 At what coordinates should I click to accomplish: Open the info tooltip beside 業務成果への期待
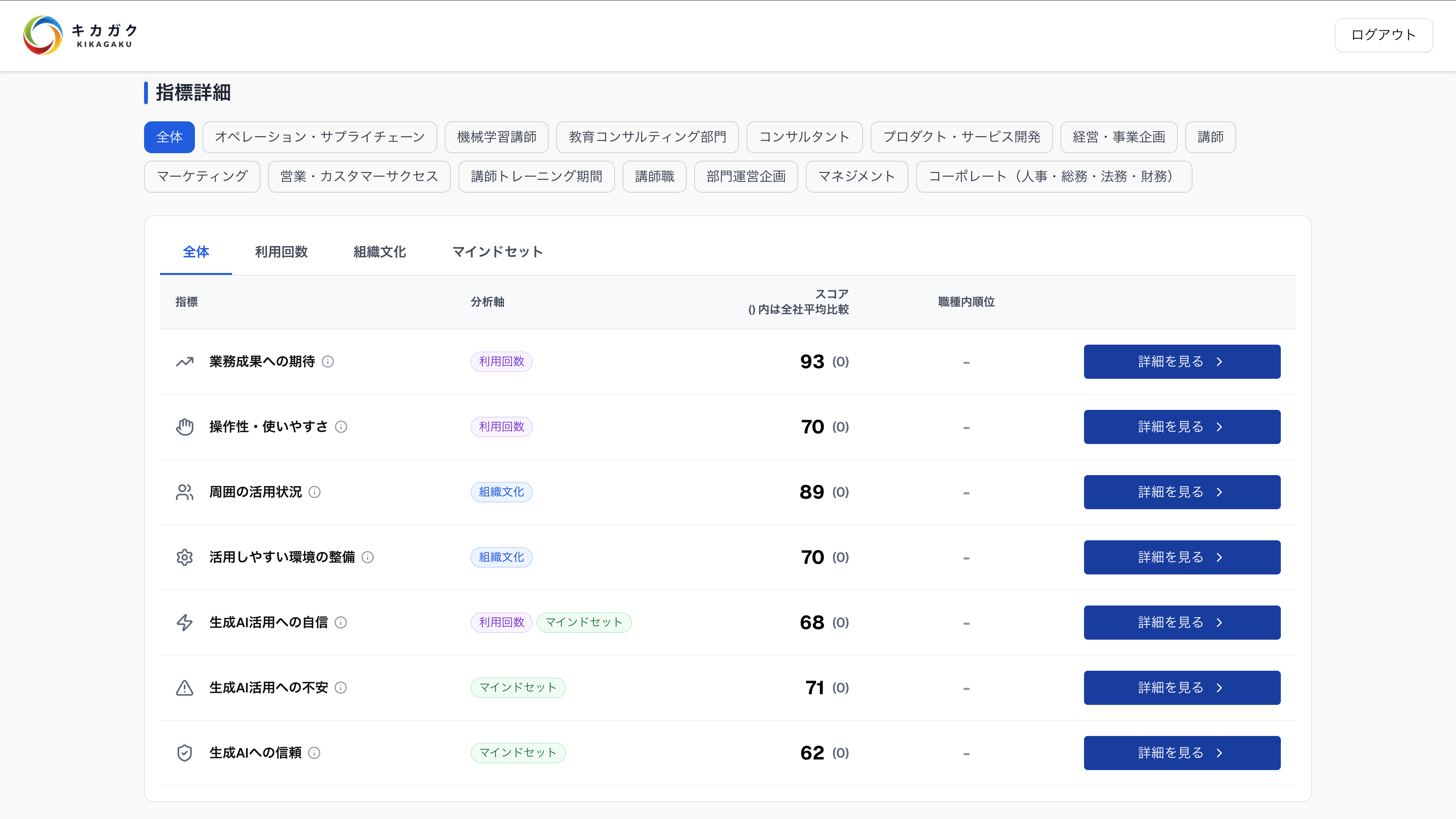pos(328,362)
